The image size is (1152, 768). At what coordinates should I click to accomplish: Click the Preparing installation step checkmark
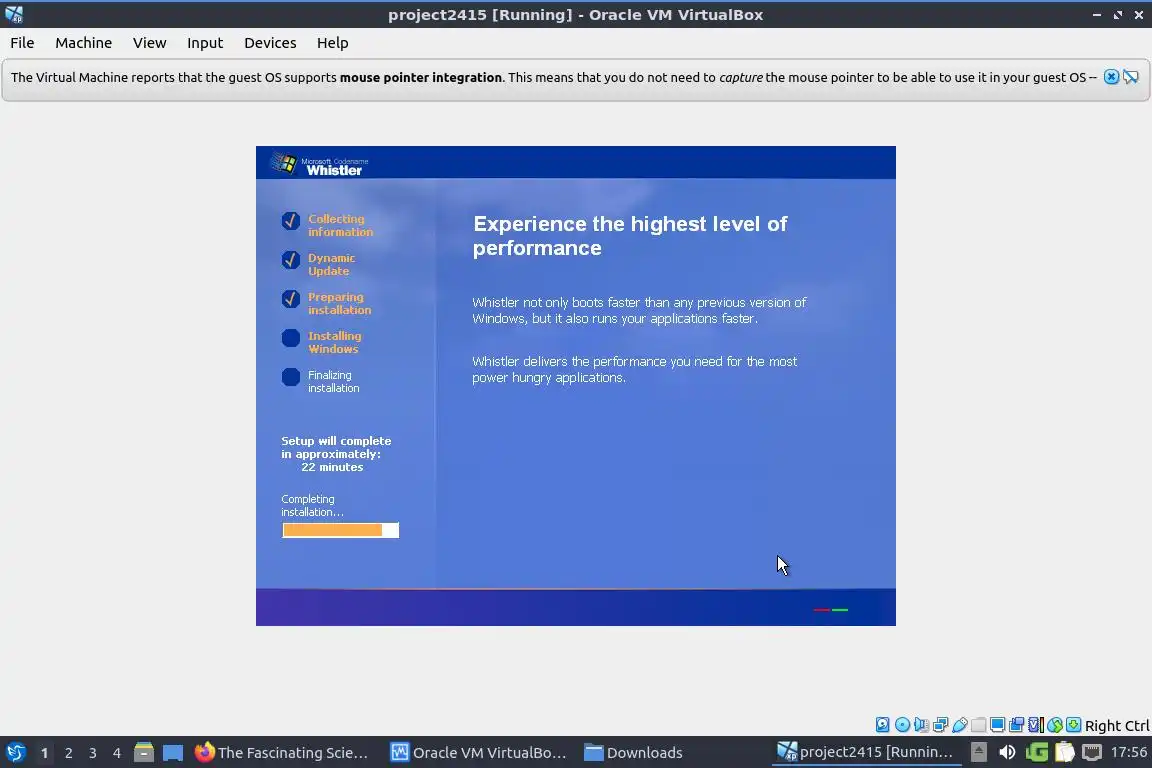[x=291, y=298]
